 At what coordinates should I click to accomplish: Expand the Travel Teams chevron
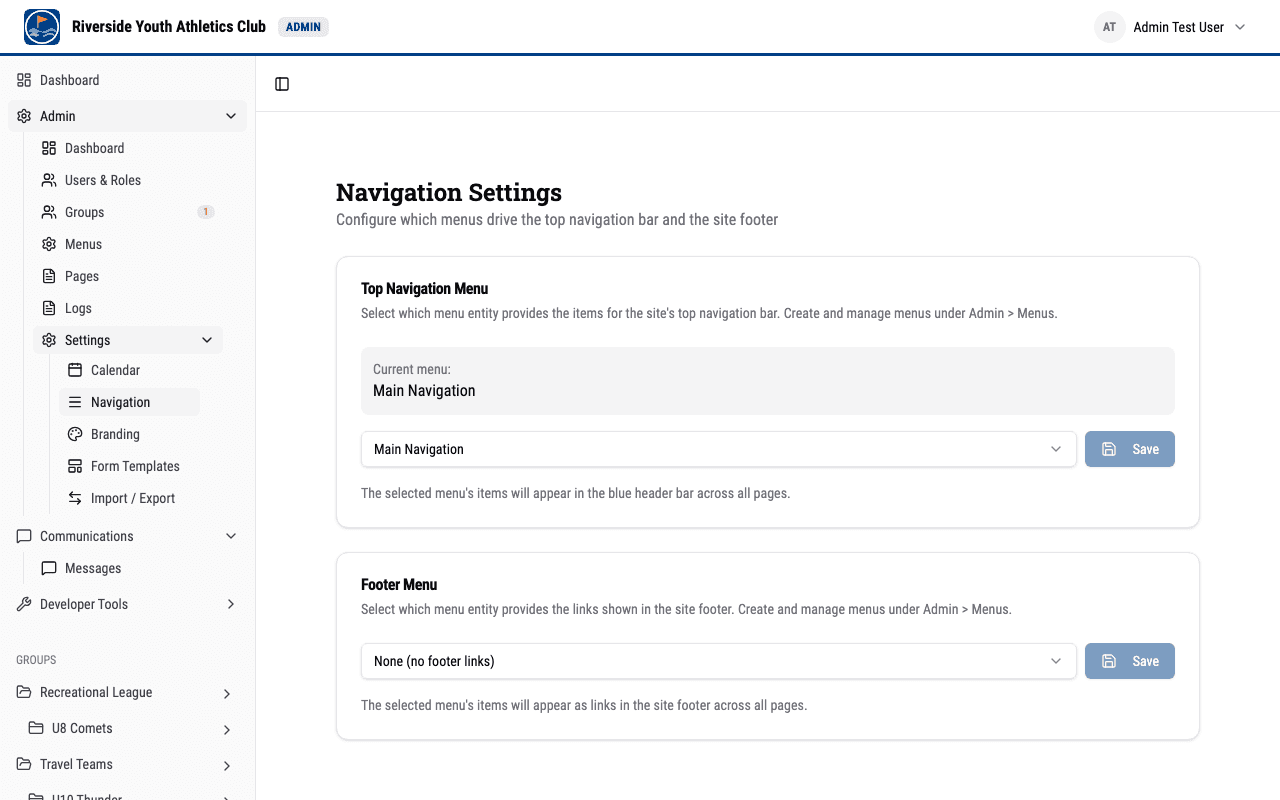tap(227, 766)
